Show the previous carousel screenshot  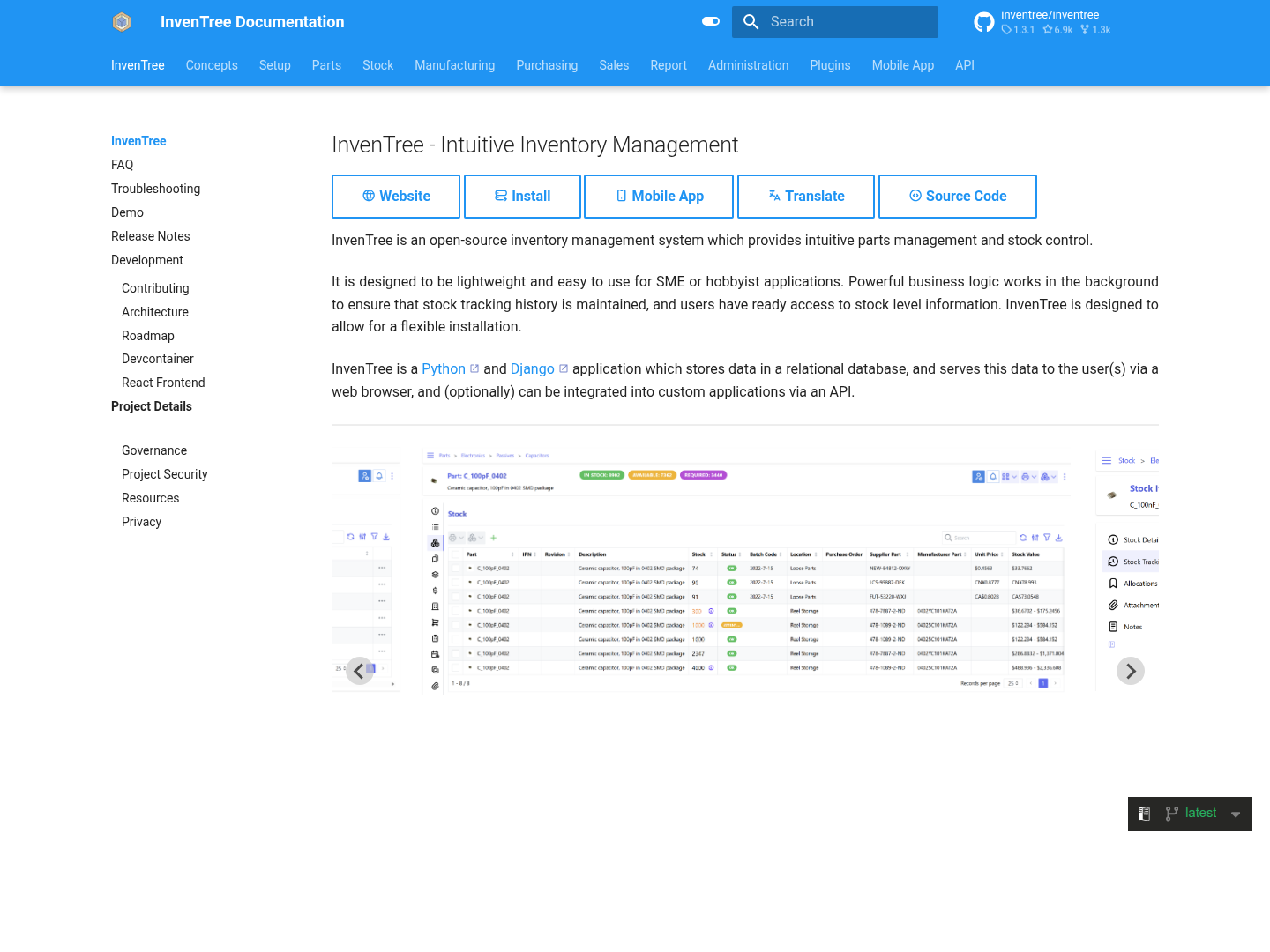(359, 671)
